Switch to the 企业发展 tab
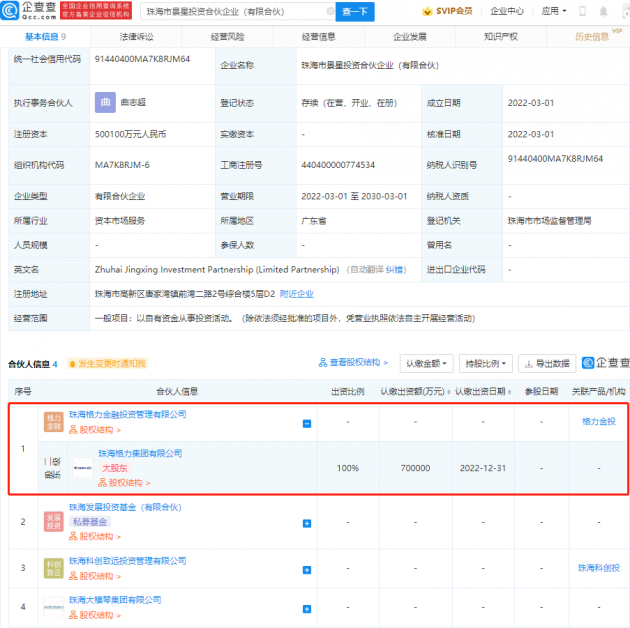Viewport: 630px width, 628px height. click(x=409, y=37)
